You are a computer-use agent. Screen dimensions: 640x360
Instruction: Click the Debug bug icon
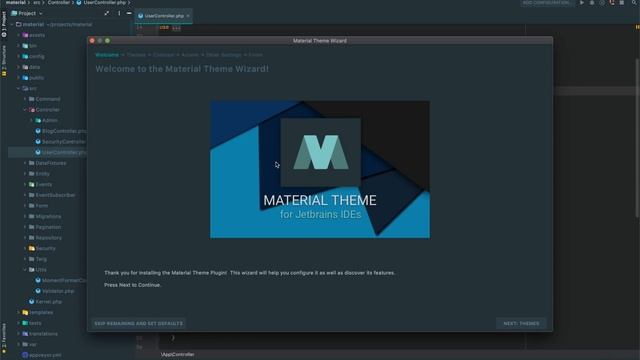[592, 3]
